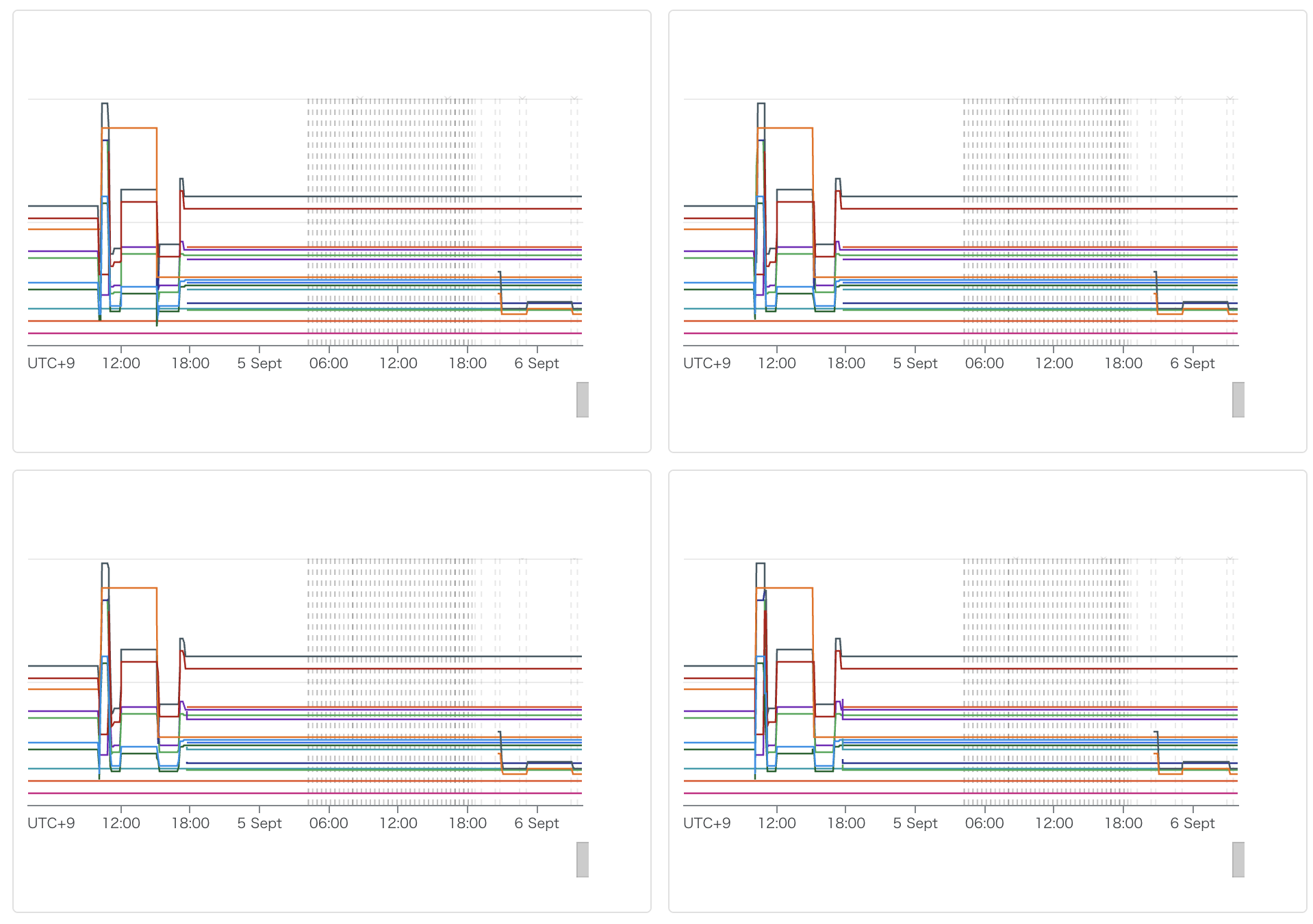This screenshot has width=1313, height=924.
Task: Click the UTC+9 label in bottom-right chart
Action: tap(707, 823)
